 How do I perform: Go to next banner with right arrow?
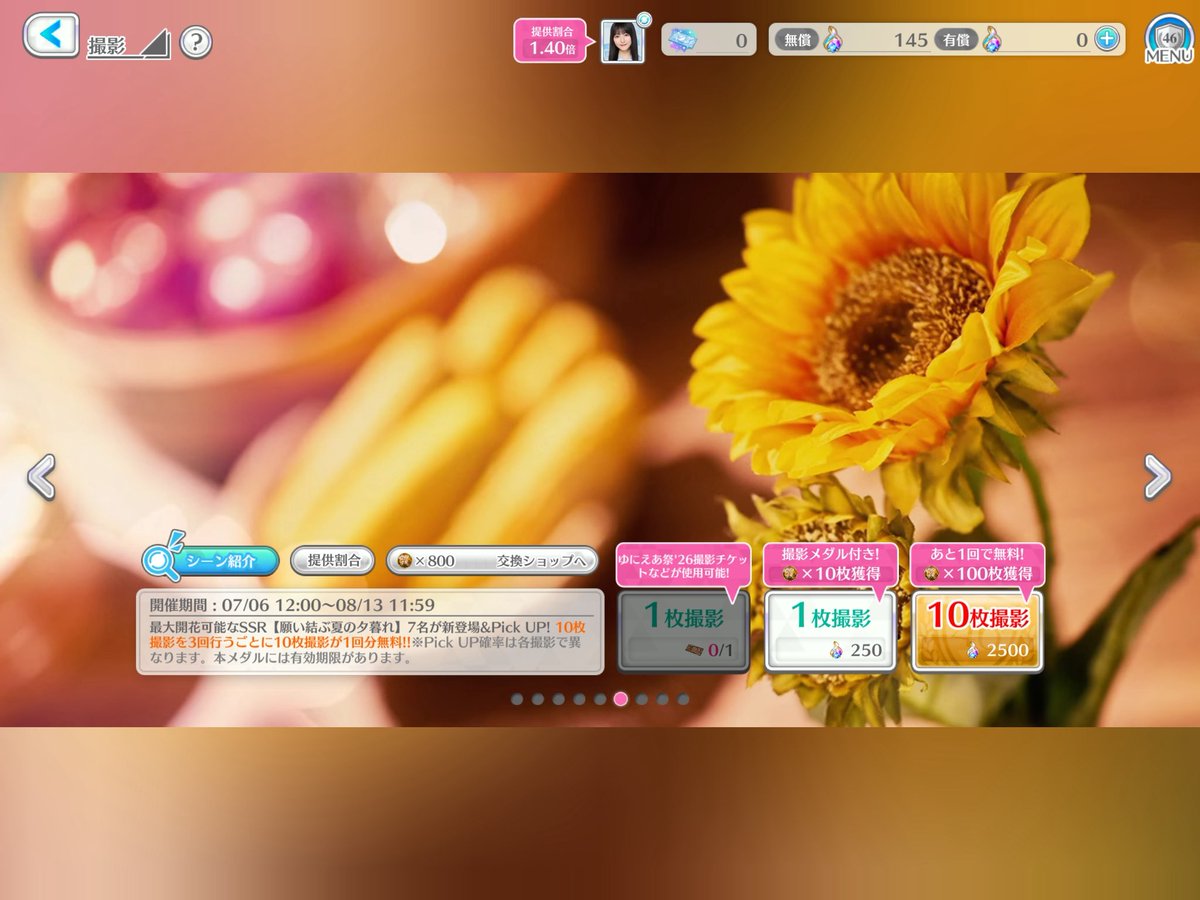pyautogui.click(x=1157, y=476)
